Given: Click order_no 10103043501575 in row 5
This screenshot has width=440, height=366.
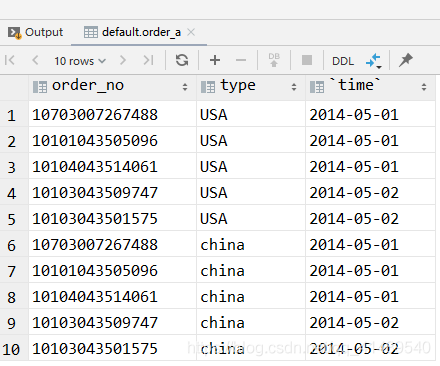Looking at the screenshot, I should pyautogui.click(x=112, y=218).
